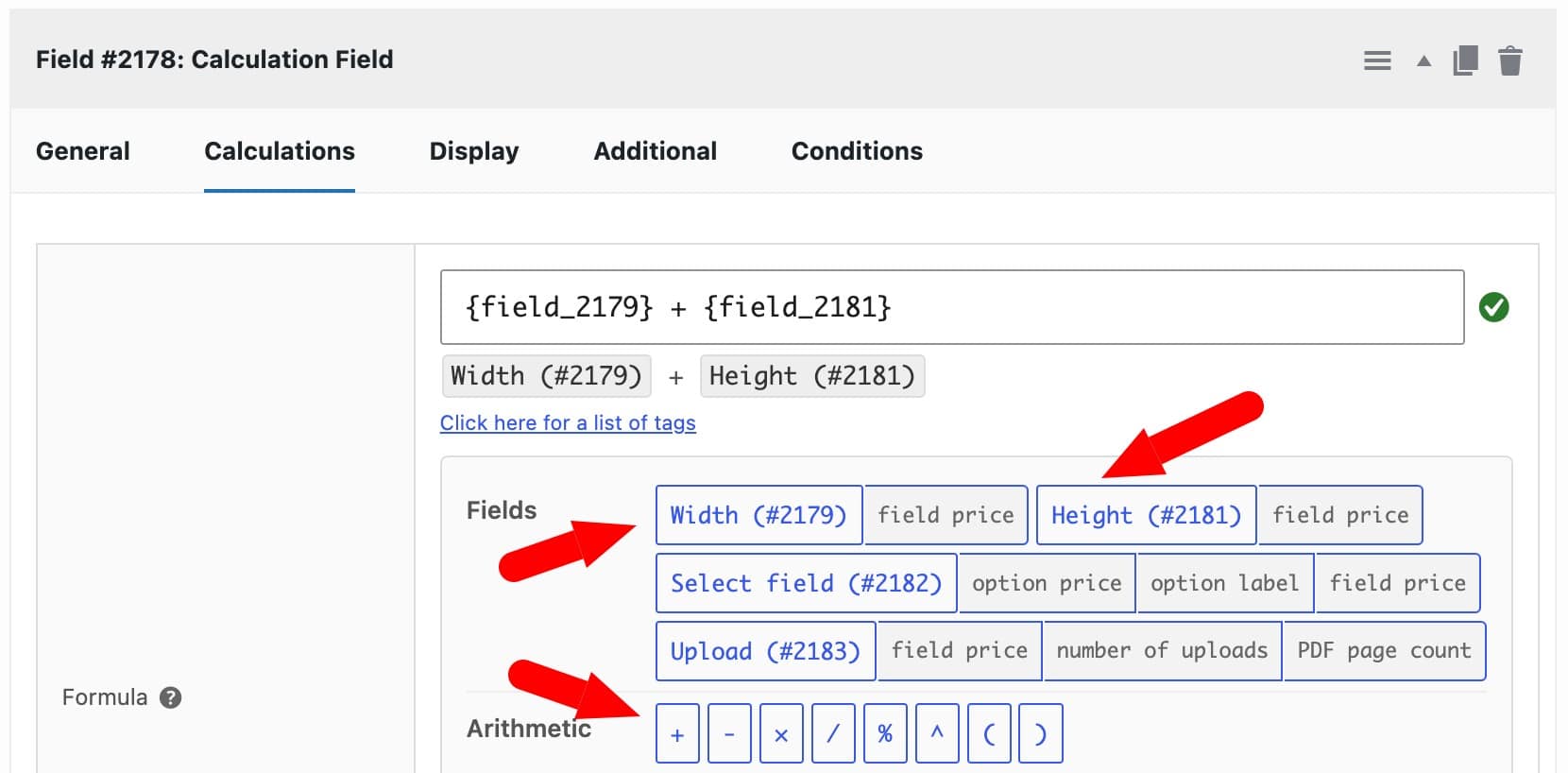Insert field price next to Width (#2179)
Viewport: 1568px width, 773px height.
(x=946, y=515)
